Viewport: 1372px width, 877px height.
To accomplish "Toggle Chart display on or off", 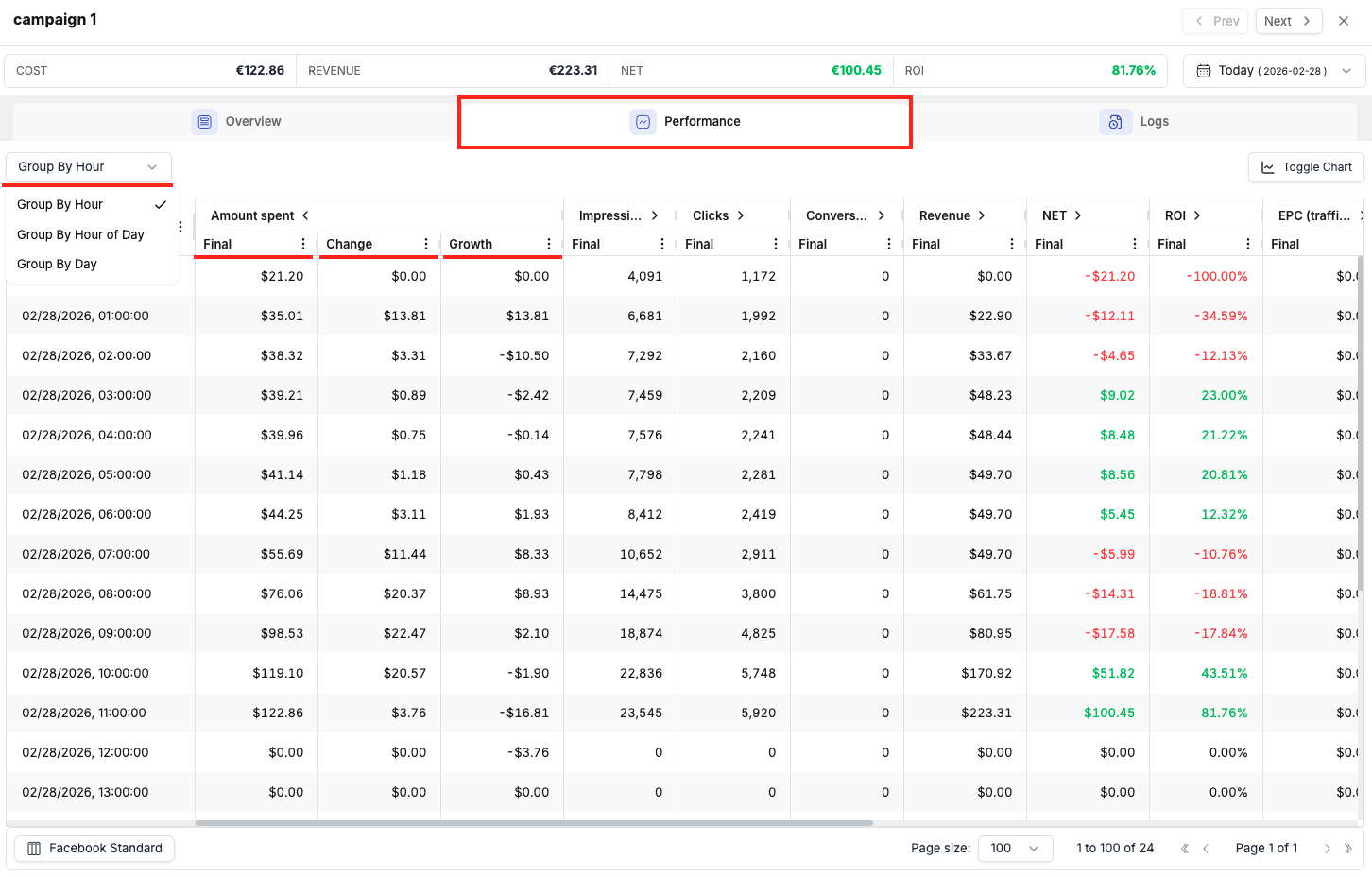I will [x=1306, y=167].
